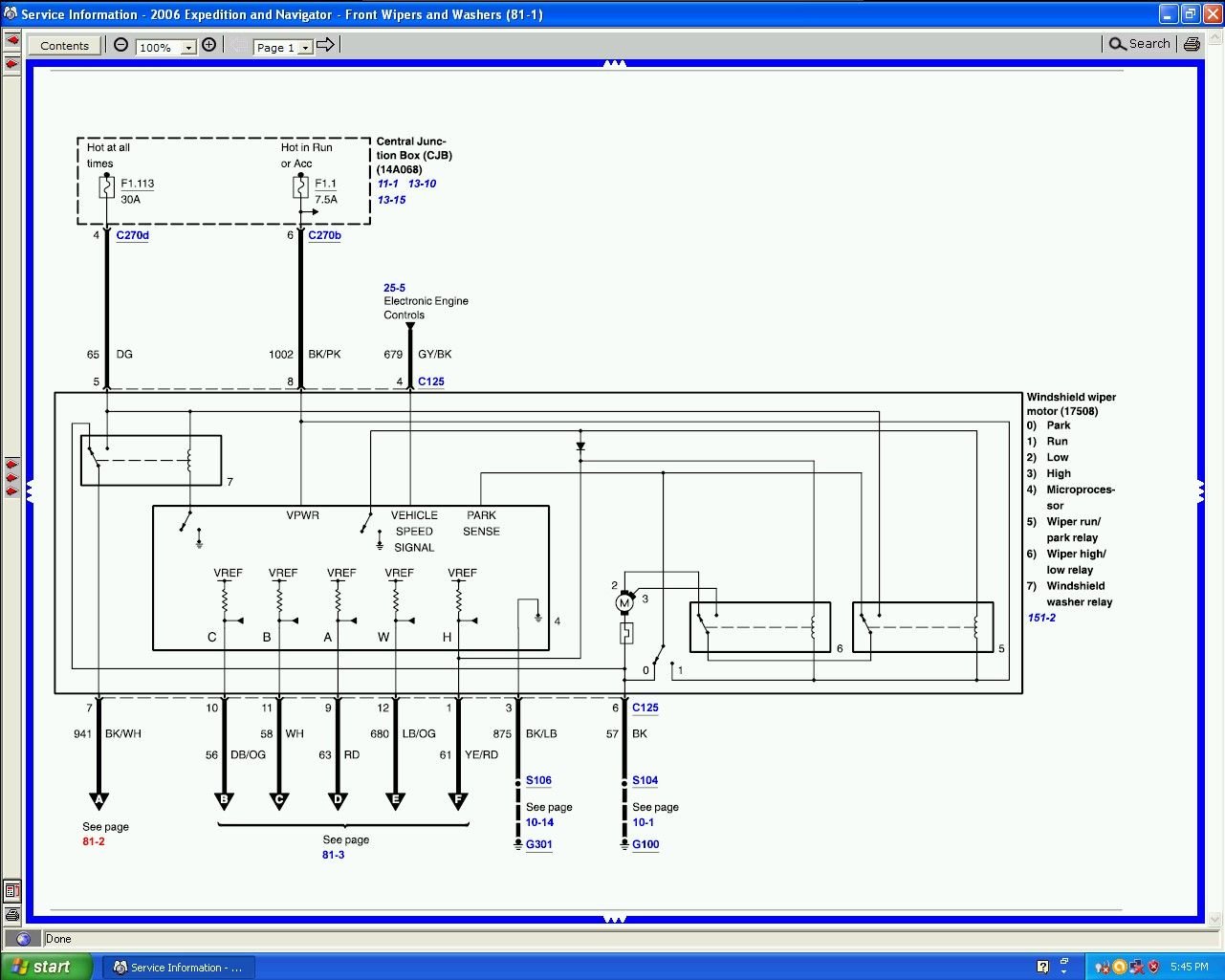Click the zoom in plus icon
Screen dimensions: 1225x980
click(x=208, y=45)
